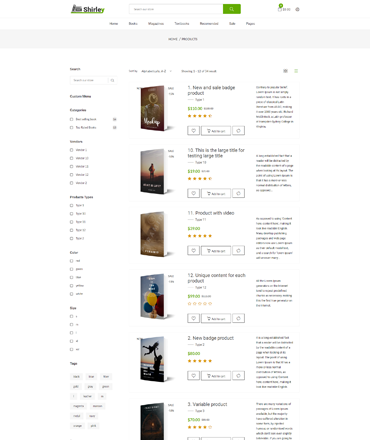This screenshot has height=440, width=370.
Task: Select the 'maroon' tag
Action: click(x=97, y=406)
